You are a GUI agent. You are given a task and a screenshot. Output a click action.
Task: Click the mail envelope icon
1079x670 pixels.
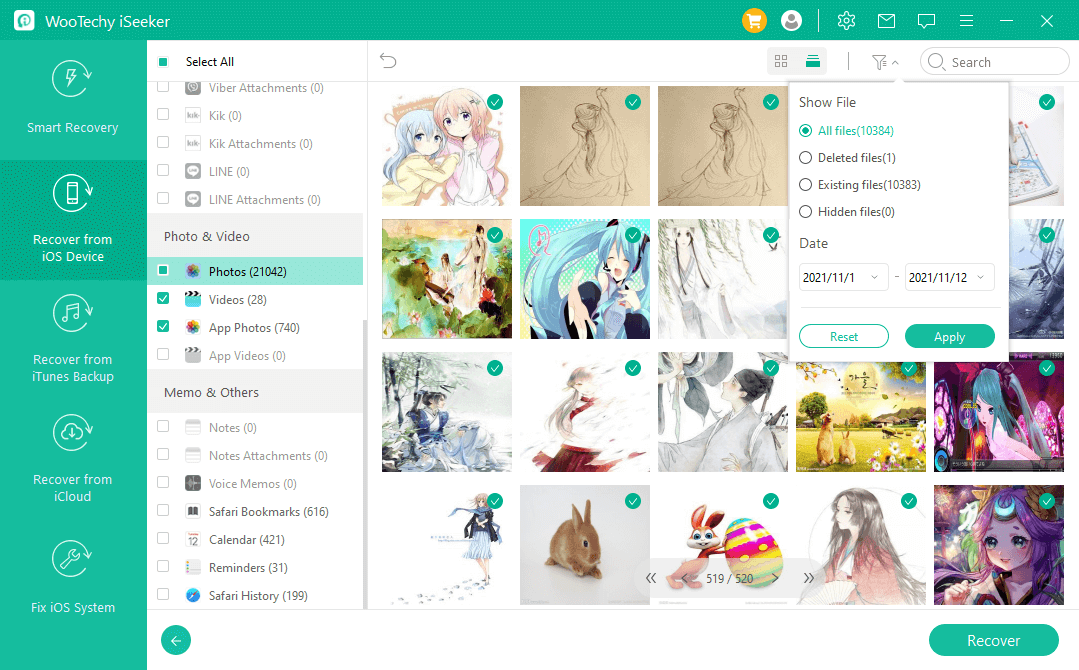[x=886, y=20]
